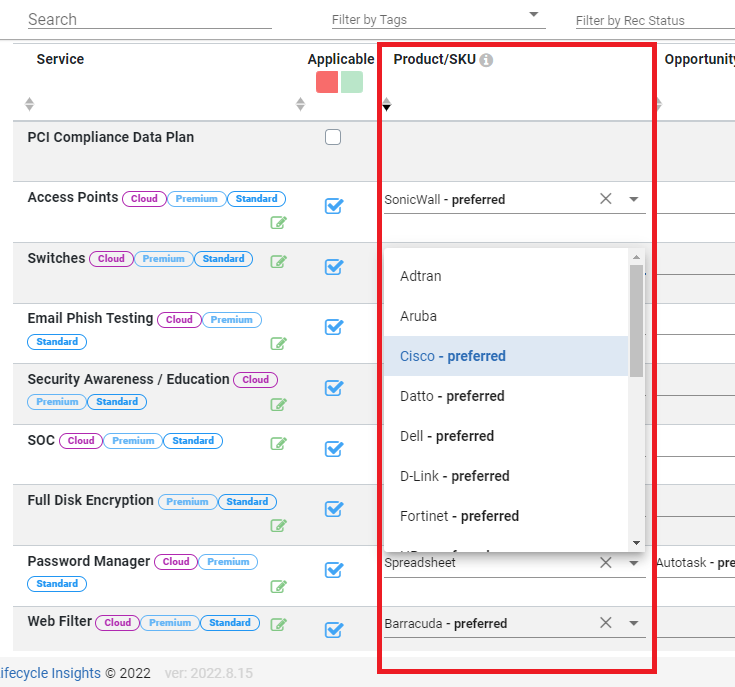Image resolution: width=735 pixels, height=687 pixels.
Task: Click the version 'ver: 2022.8.15' text
Action: (209, 673)
